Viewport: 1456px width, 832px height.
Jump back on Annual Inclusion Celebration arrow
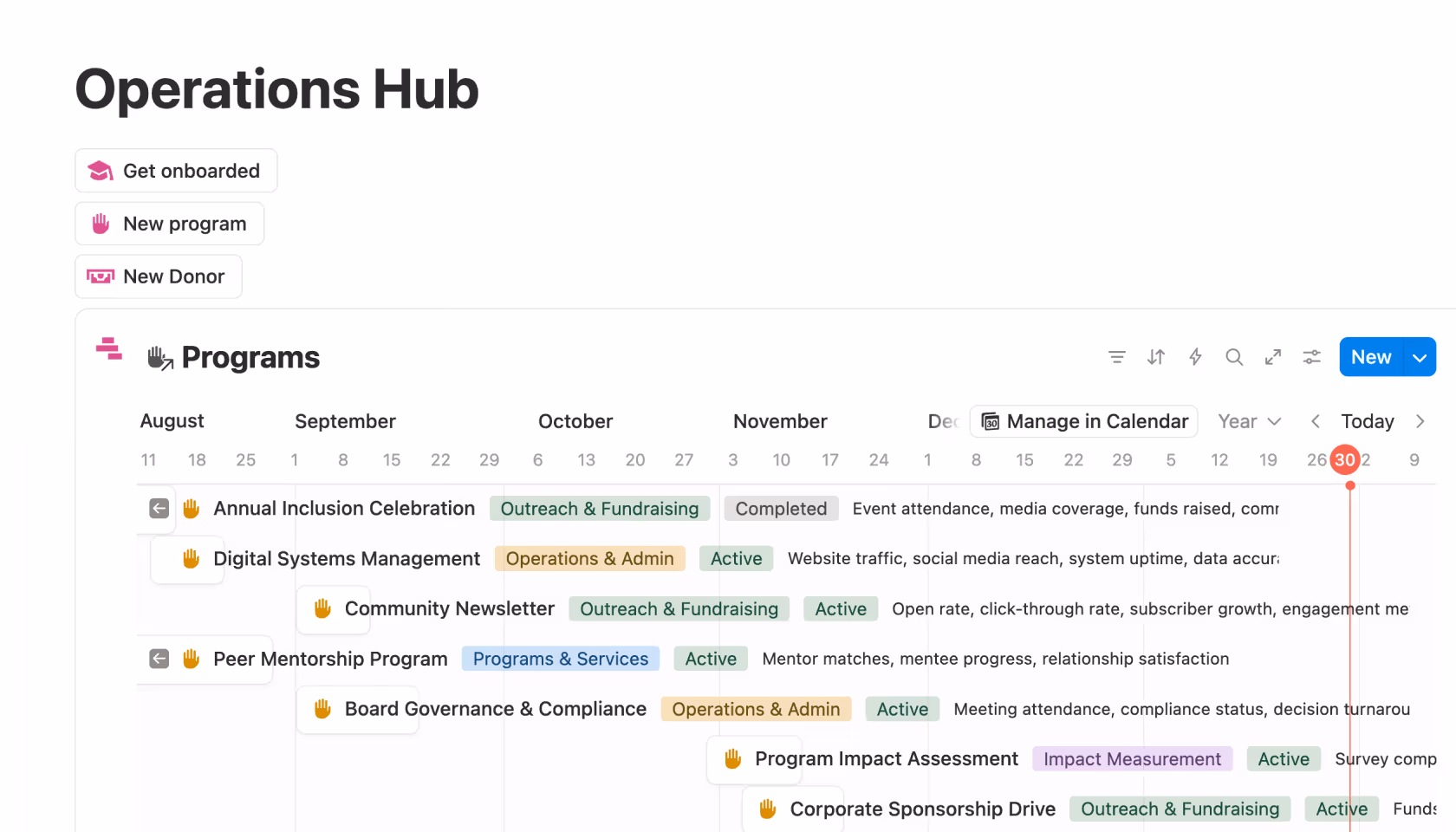pos(159,509)
